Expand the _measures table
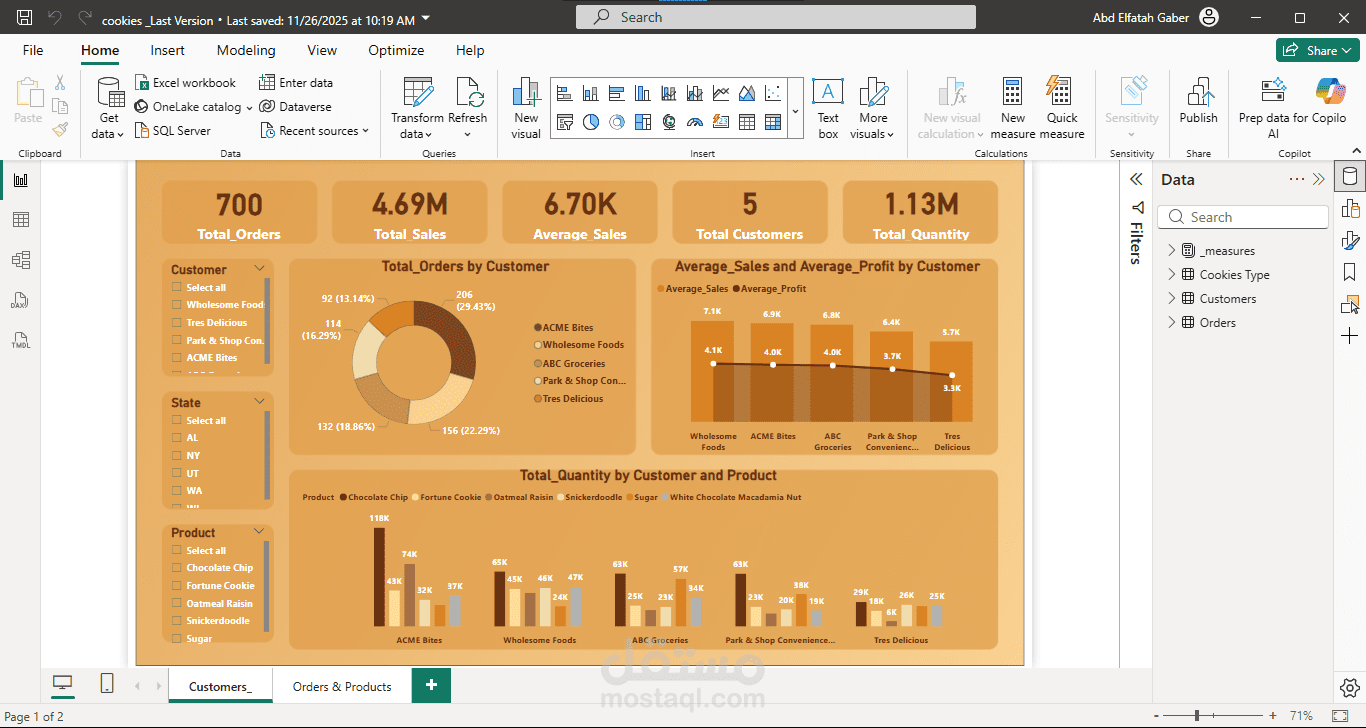The width and height of the screenshot is (1366, 728). point(1172,250)
